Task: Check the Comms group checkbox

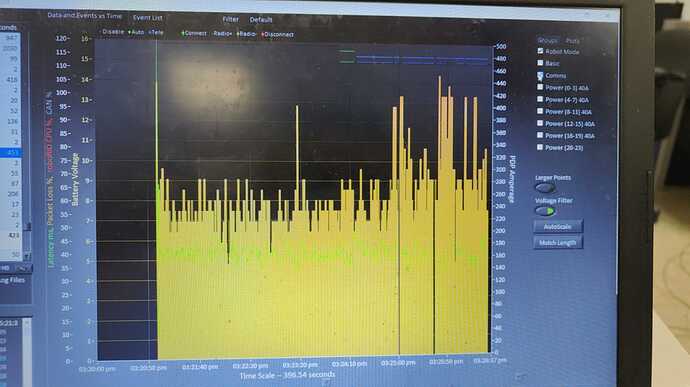Action: pyautogui.click(x=540, y=75)
